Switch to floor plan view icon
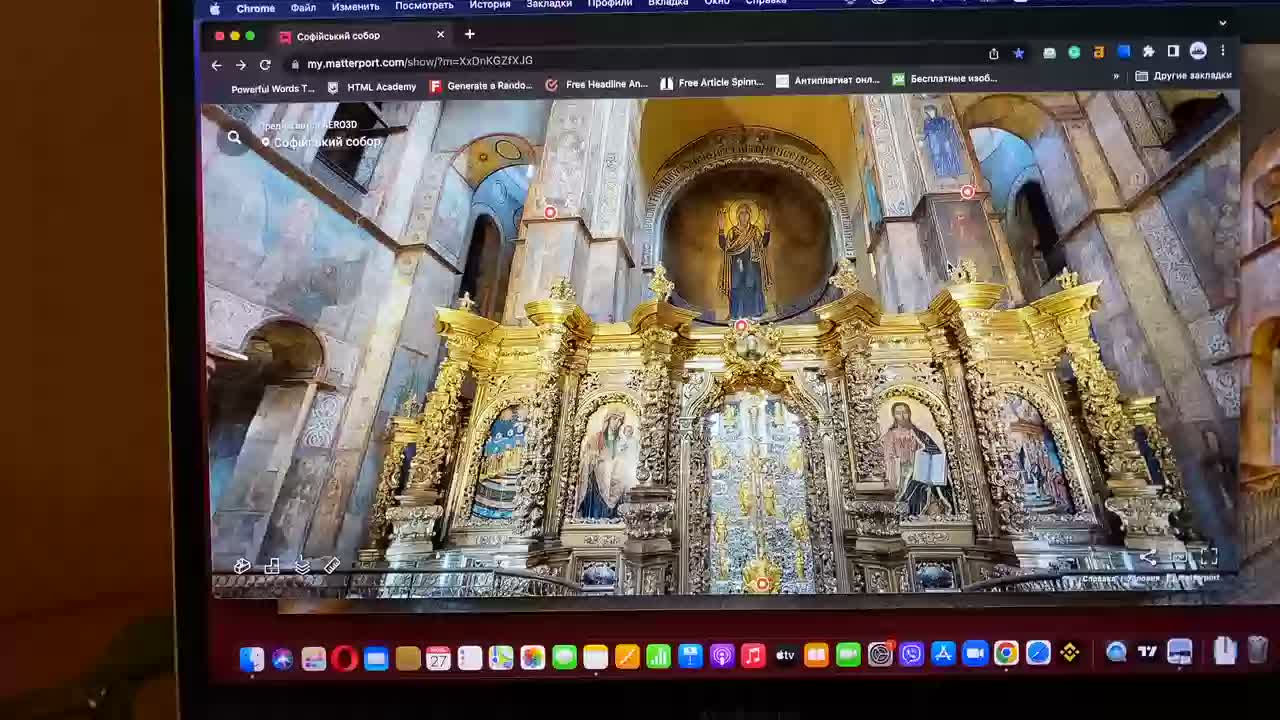This screenshot has height=720, width=1280. click(272, 566)
